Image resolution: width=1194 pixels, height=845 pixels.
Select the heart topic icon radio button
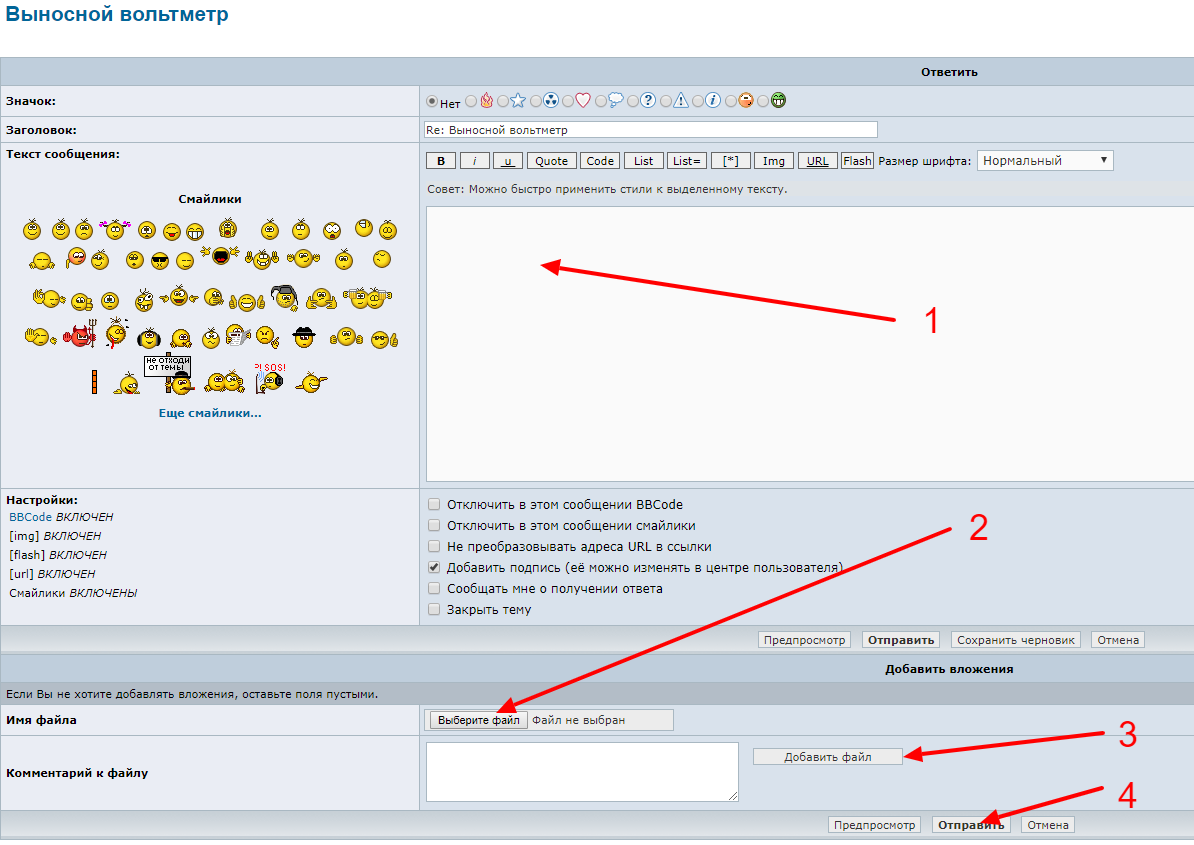tap(568, 101)
